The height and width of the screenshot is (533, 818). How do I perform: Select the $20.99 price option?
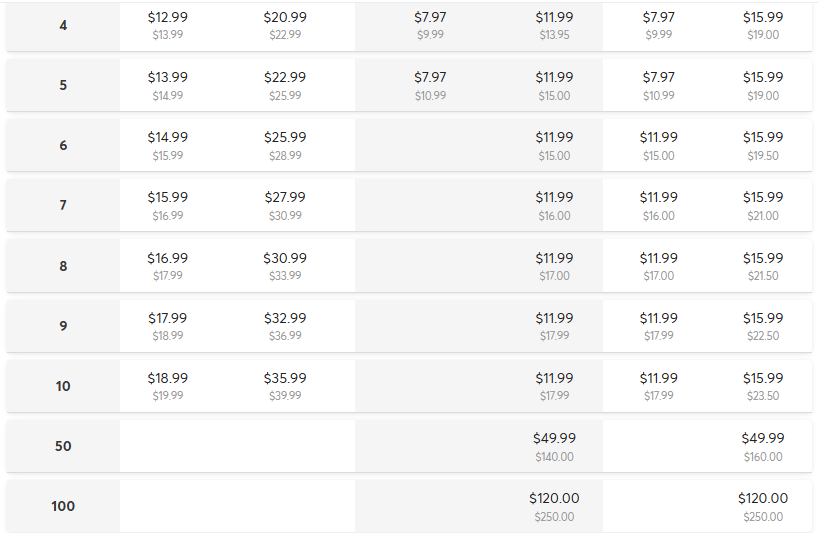coord(285,18)
